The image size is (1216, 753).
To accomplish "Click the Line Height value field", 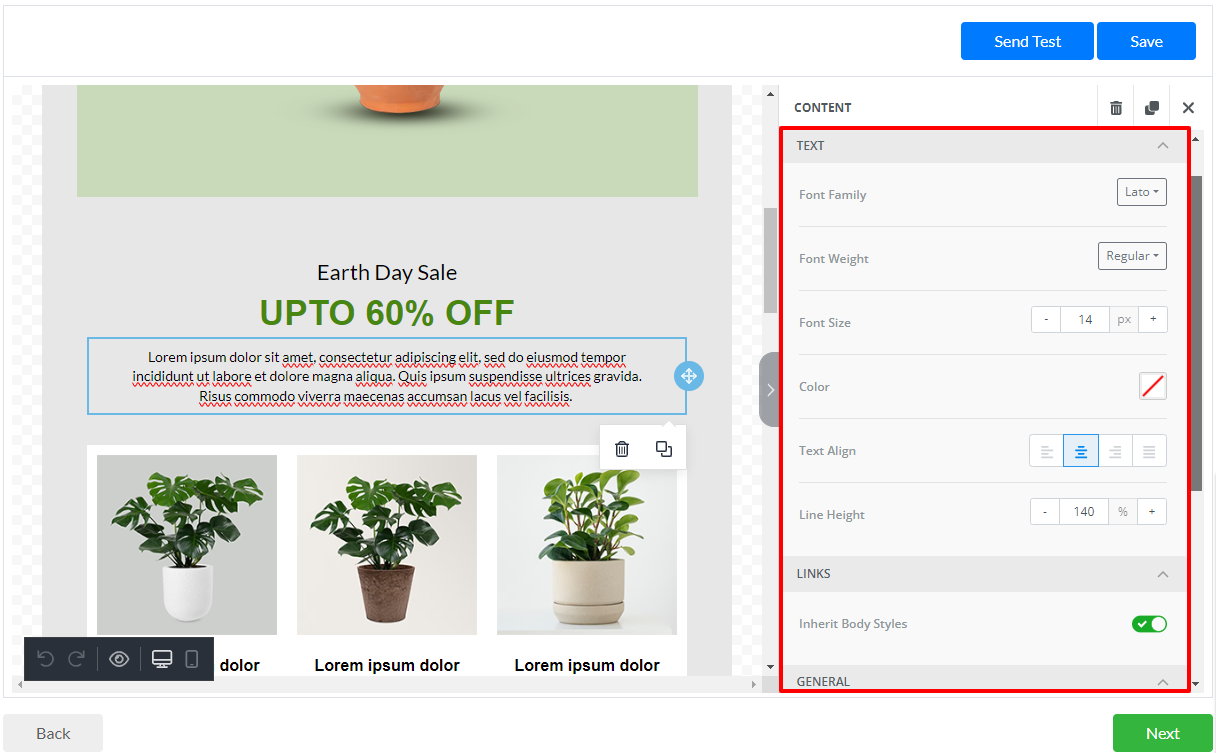I will (1084, 512).
